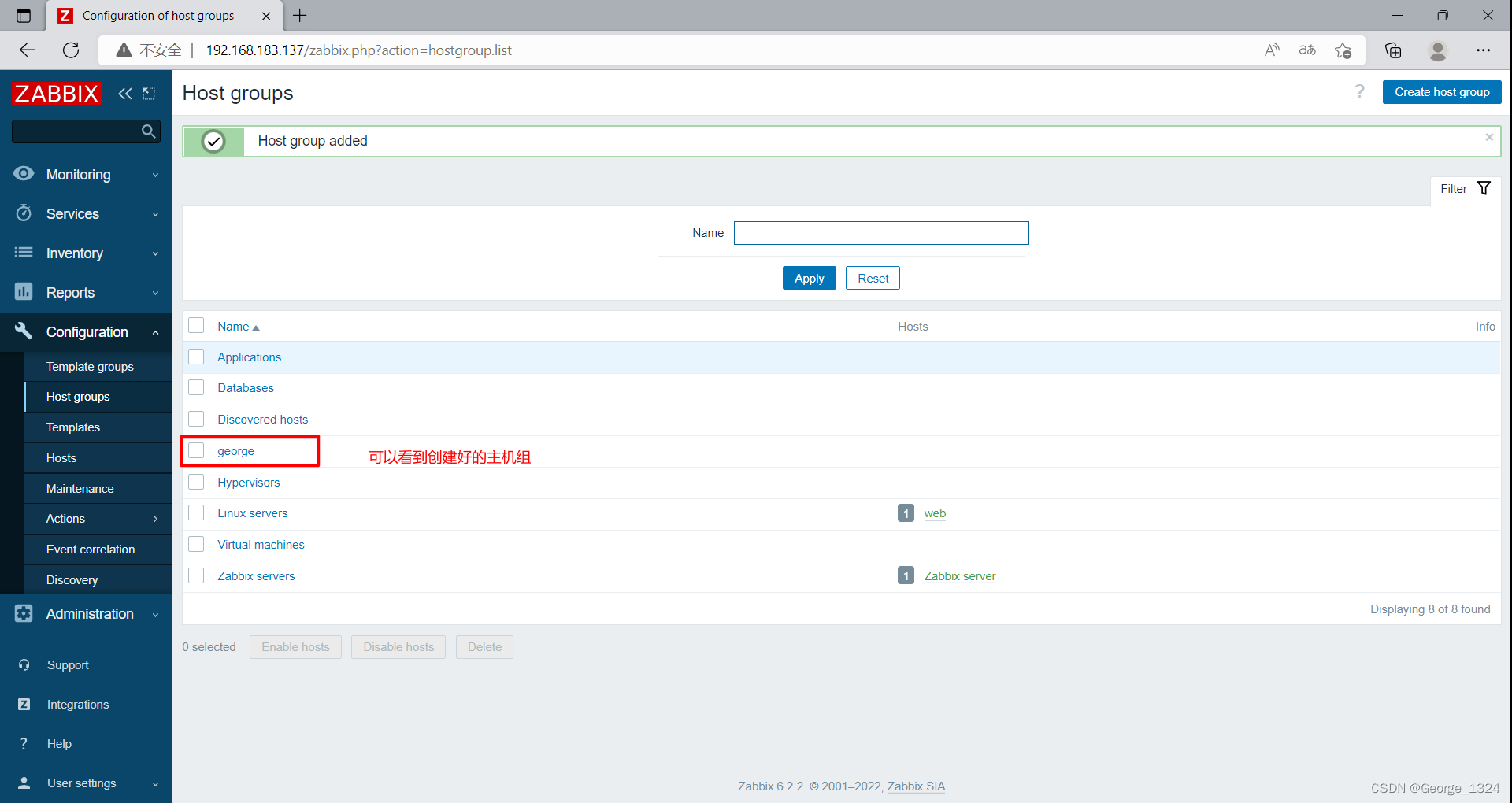This screenshot has width=1512, height=803.
Task: Open page help question mark near Create button
Action: click(x=1359, y=92)
